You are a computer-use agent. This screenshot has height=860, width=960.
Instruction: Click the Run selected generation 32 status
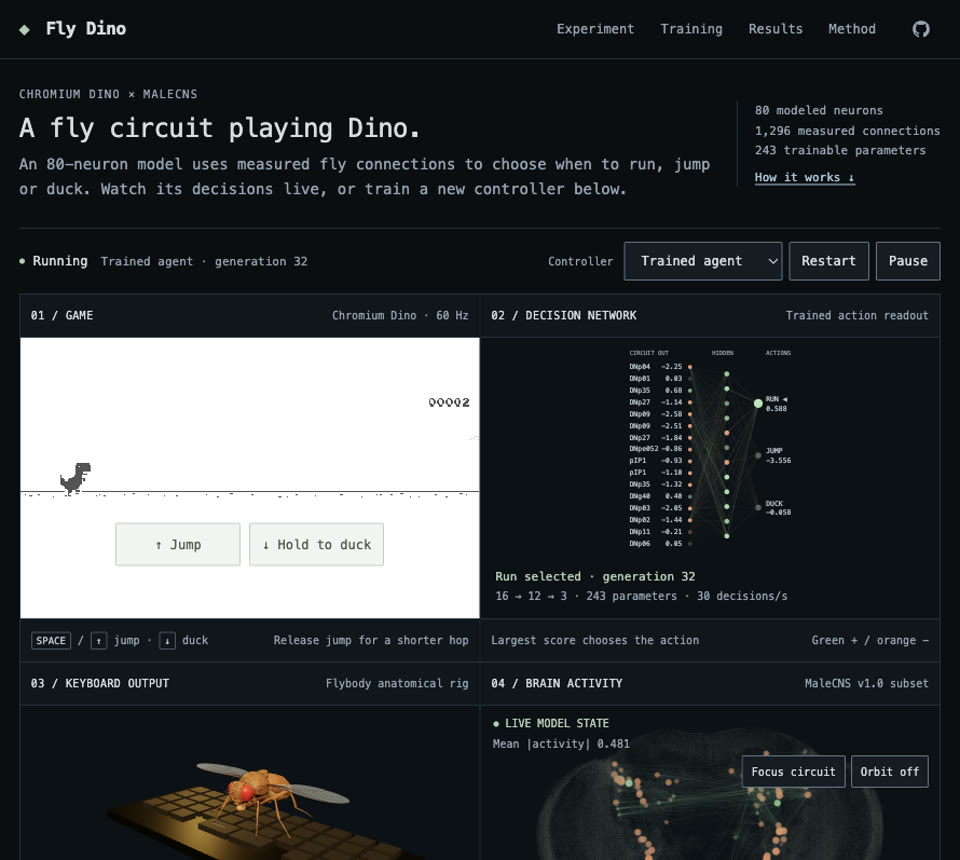[x=595, y=577]
